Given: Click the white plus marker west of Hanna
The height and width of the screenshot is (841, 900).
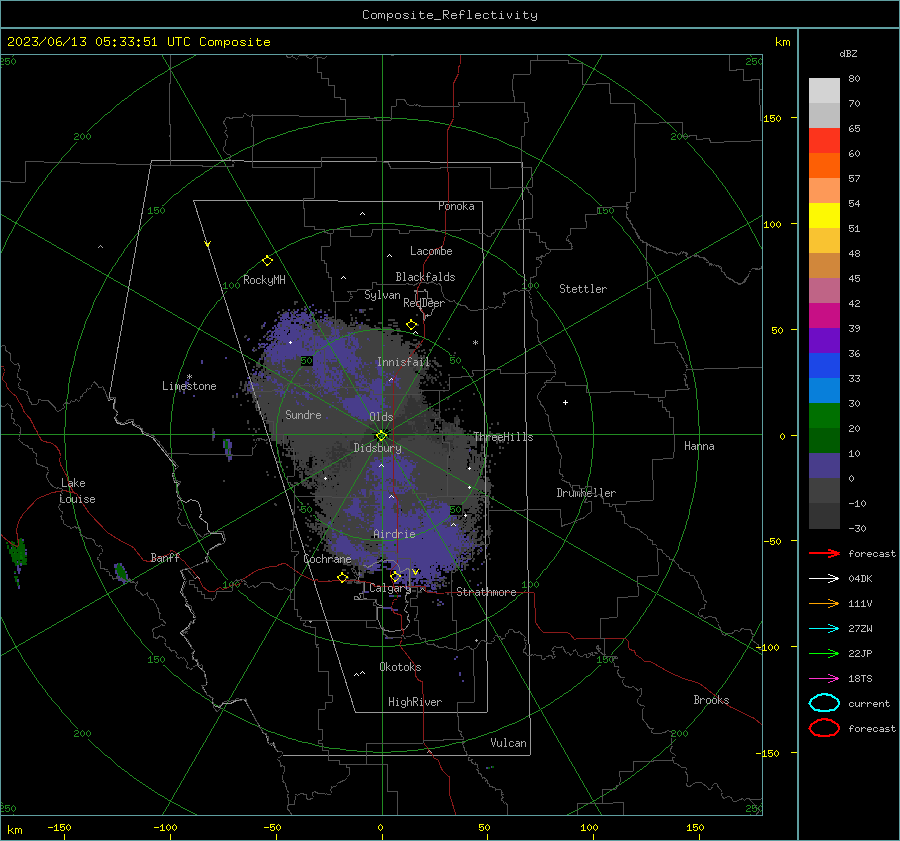Looking at the screenshot, I should coord(565,402).
